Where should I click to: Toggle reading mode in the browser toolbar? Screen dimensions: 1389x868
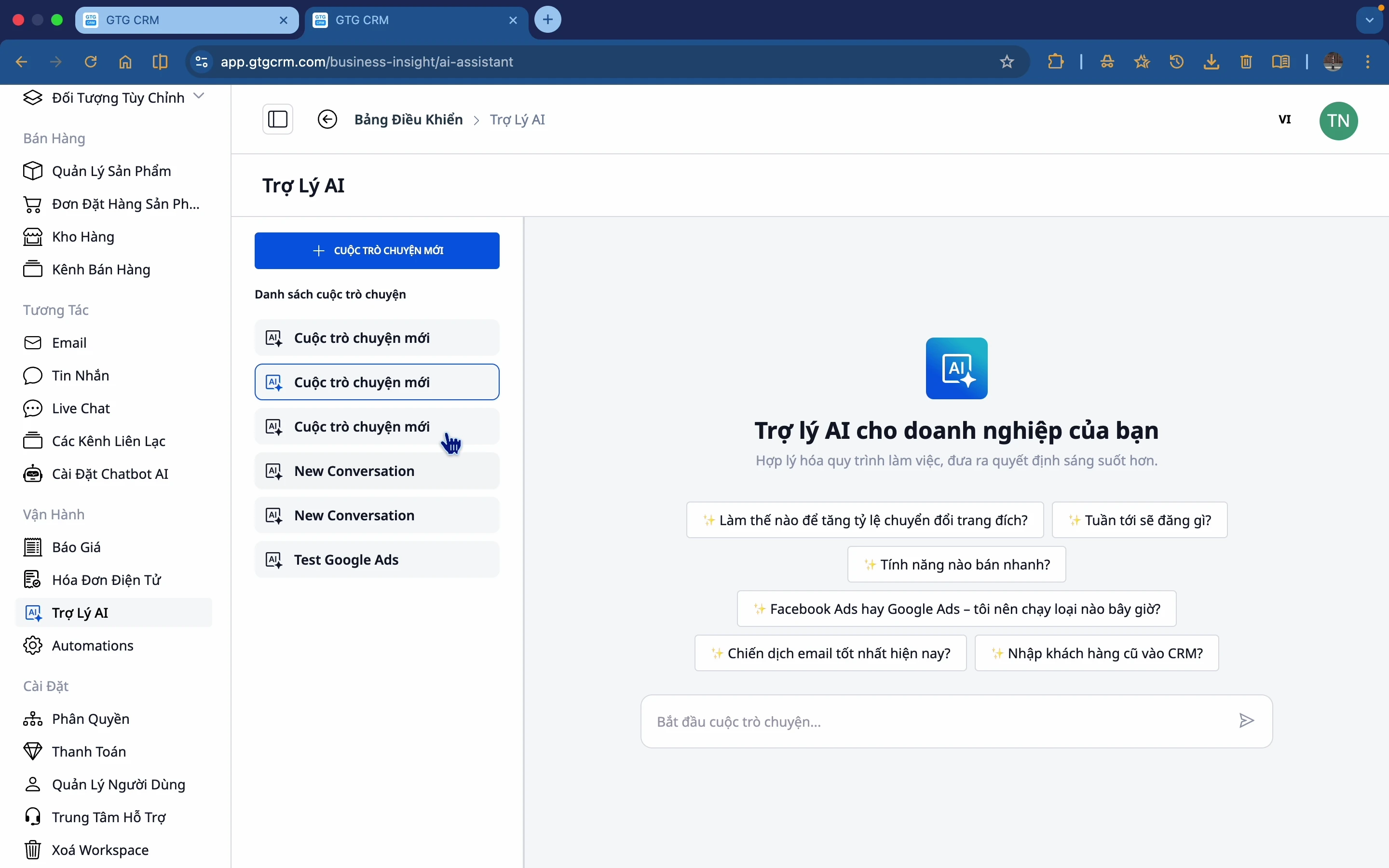[1281, 61]
